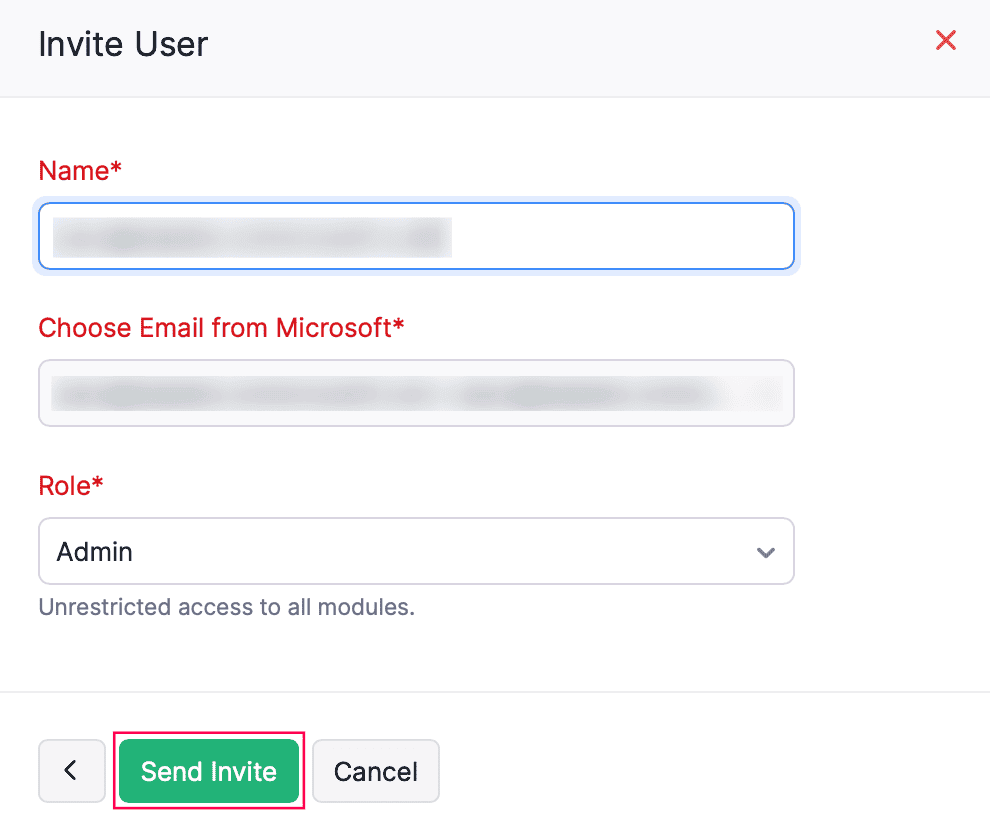Click the Invite User dialog title

coord(122,44)
